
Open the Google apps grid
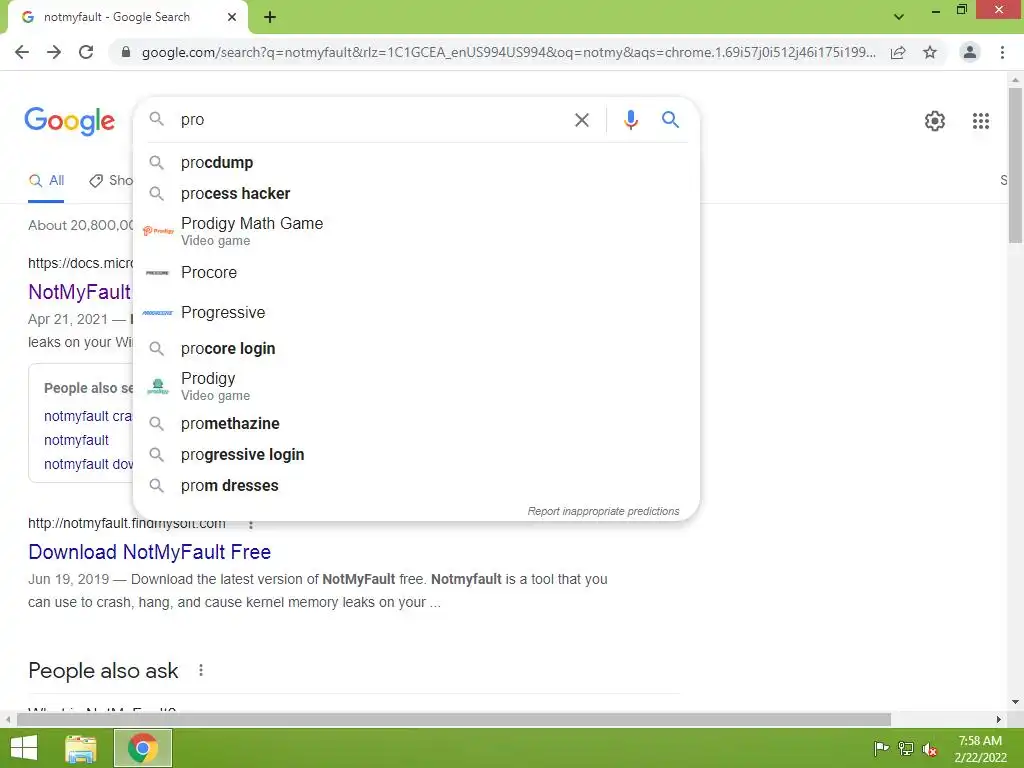[x=980, y=121]
